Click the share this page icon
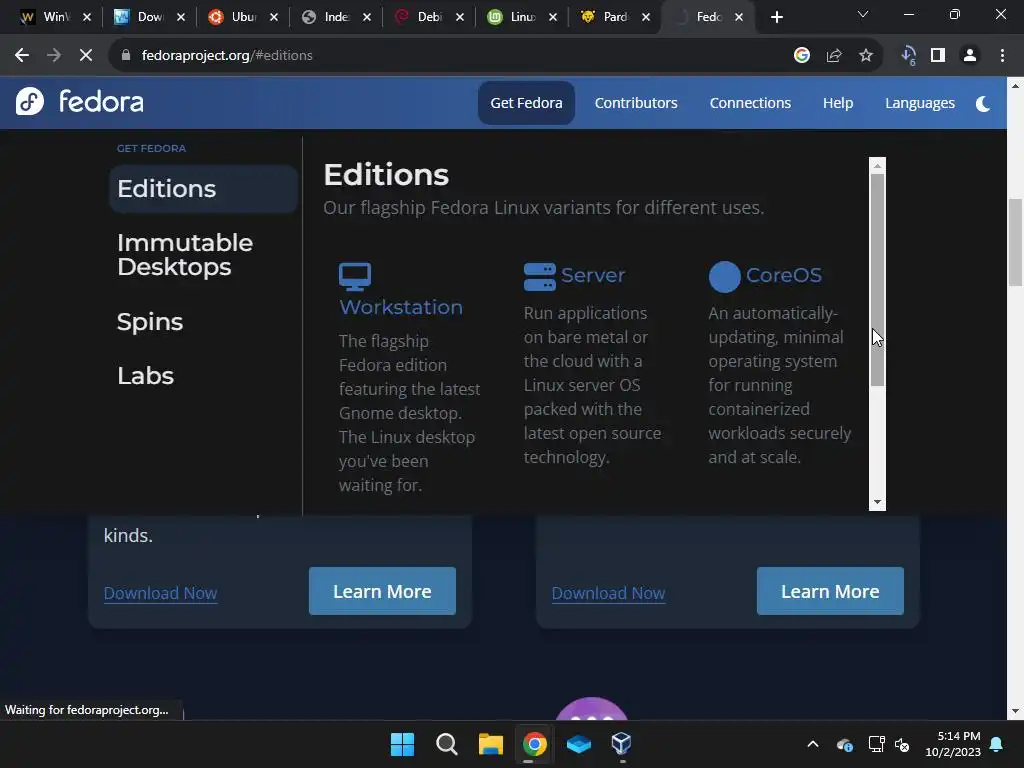Screen dimensions: 1024x768 point(834,56)
